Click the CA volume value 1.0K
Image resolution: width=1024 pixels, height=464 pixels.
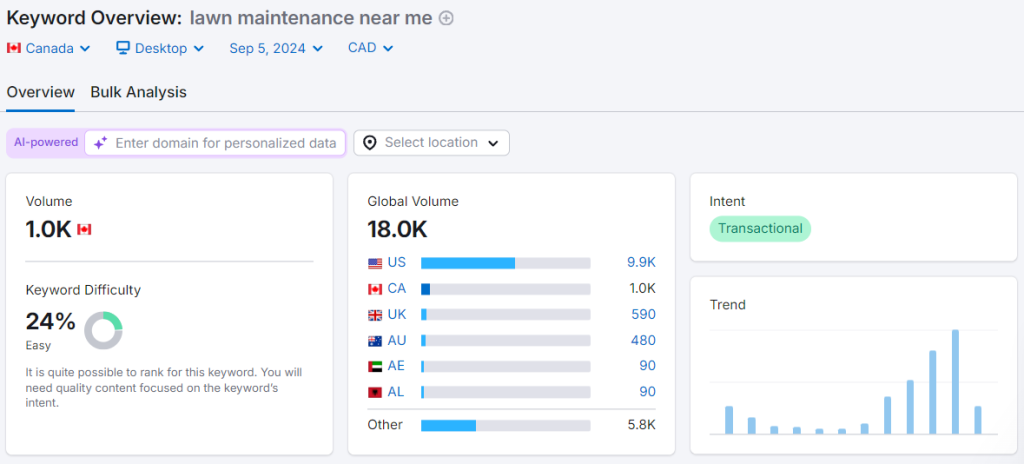(641, 289)
